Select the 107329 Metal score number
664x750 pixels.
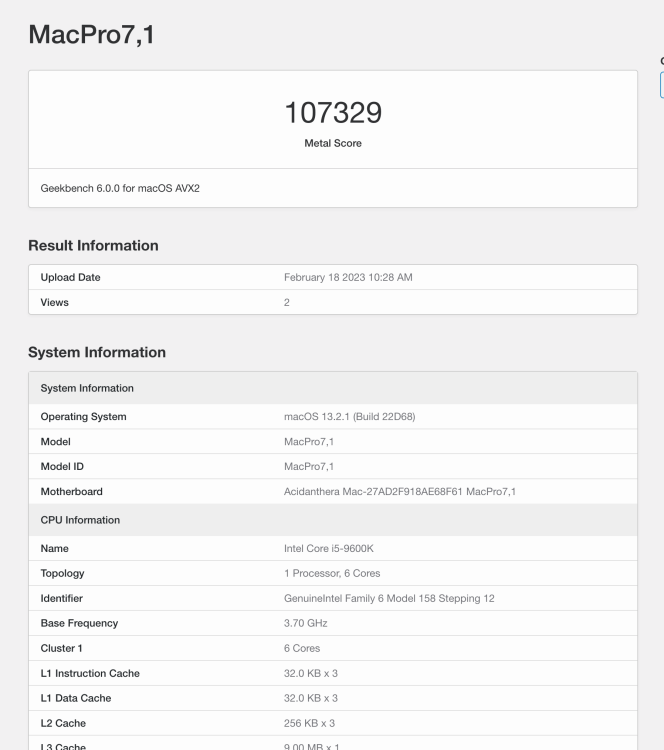click(x=333, y=113)
